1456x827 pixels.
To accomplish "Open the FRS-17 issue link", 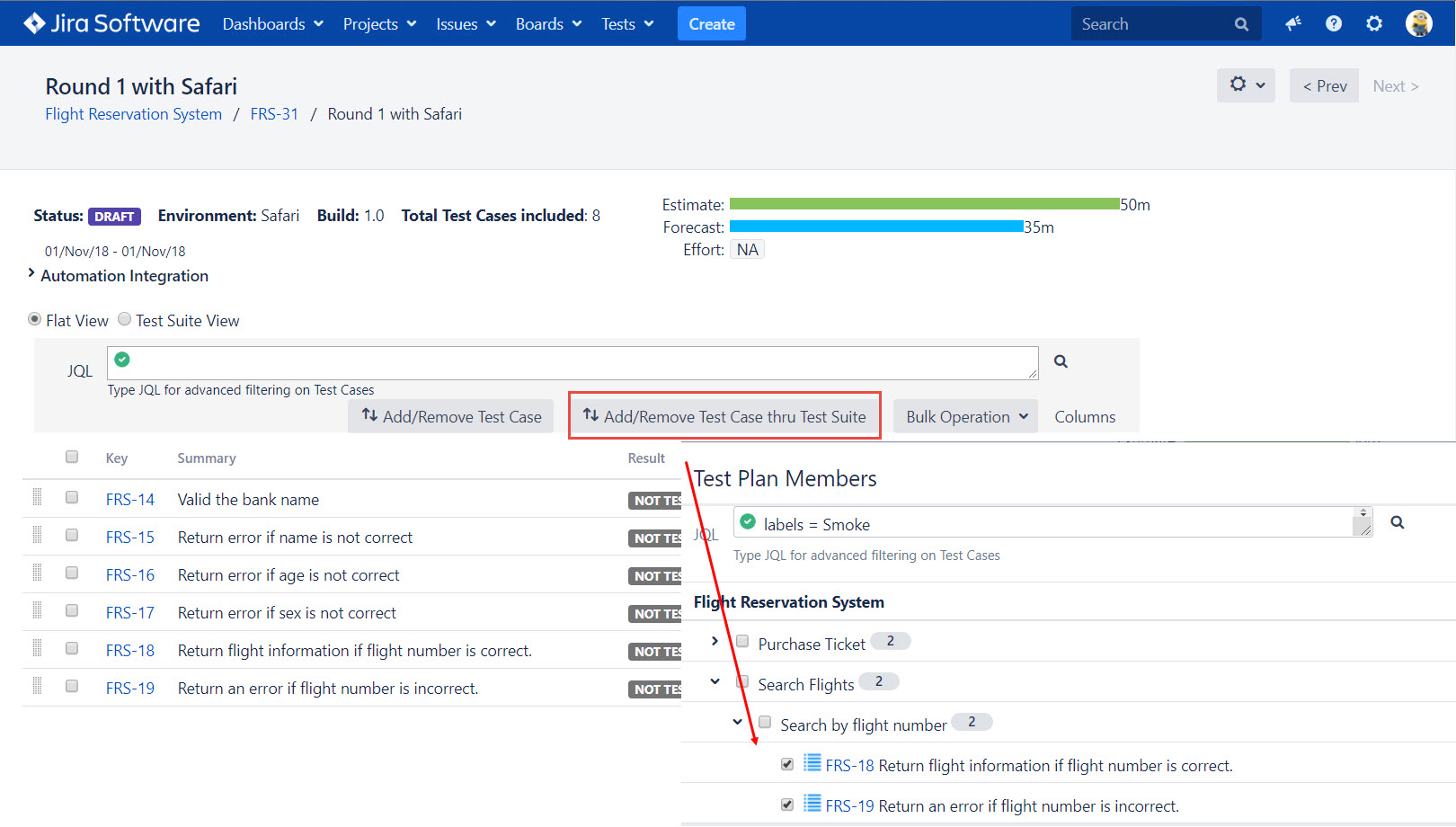I will [130, 613].
